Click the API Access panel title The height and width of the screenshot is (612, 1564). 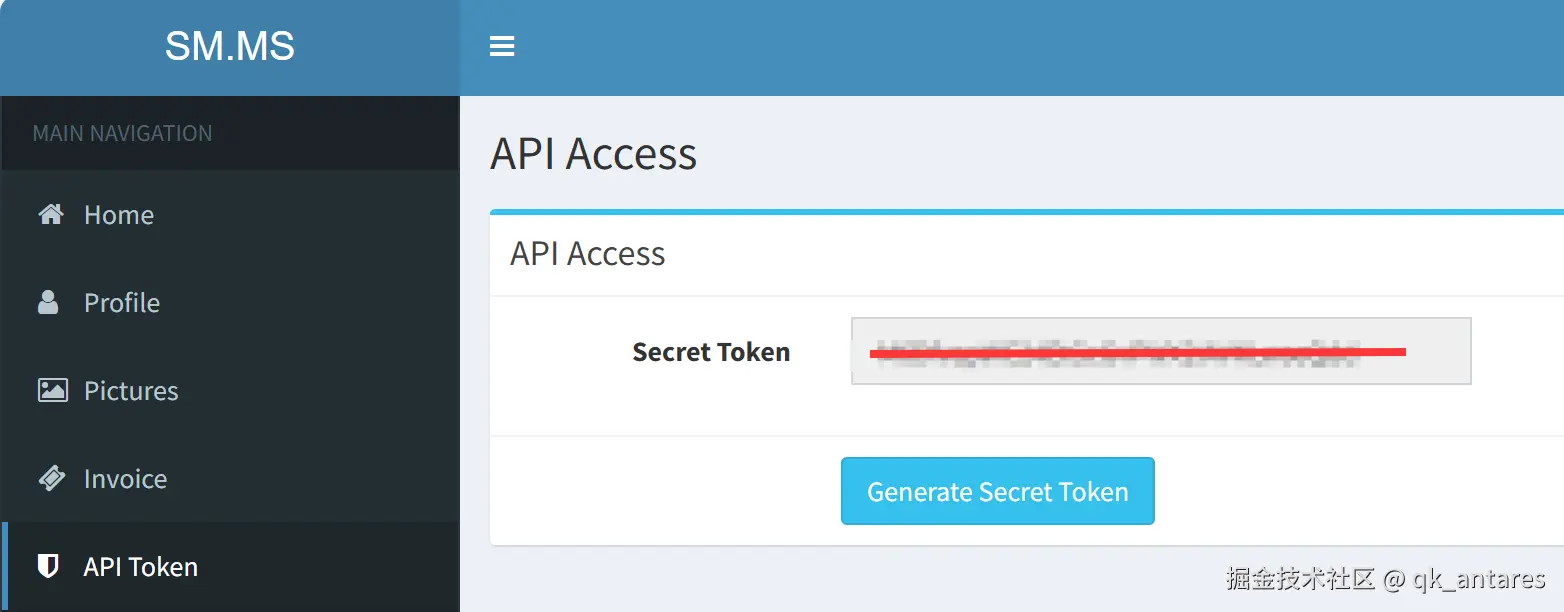(x=587, y=254)
